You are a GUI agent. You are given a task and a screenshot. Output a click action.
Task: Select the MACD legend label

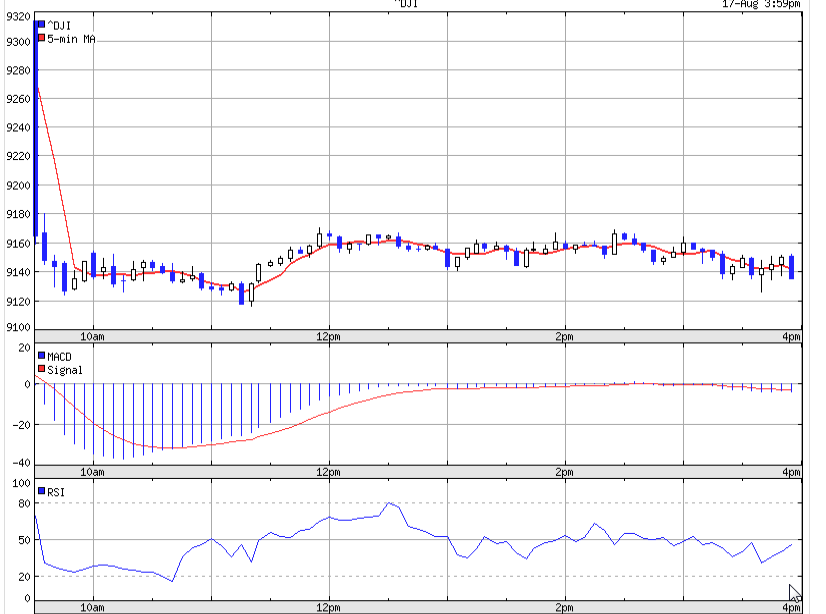point(60,356)
